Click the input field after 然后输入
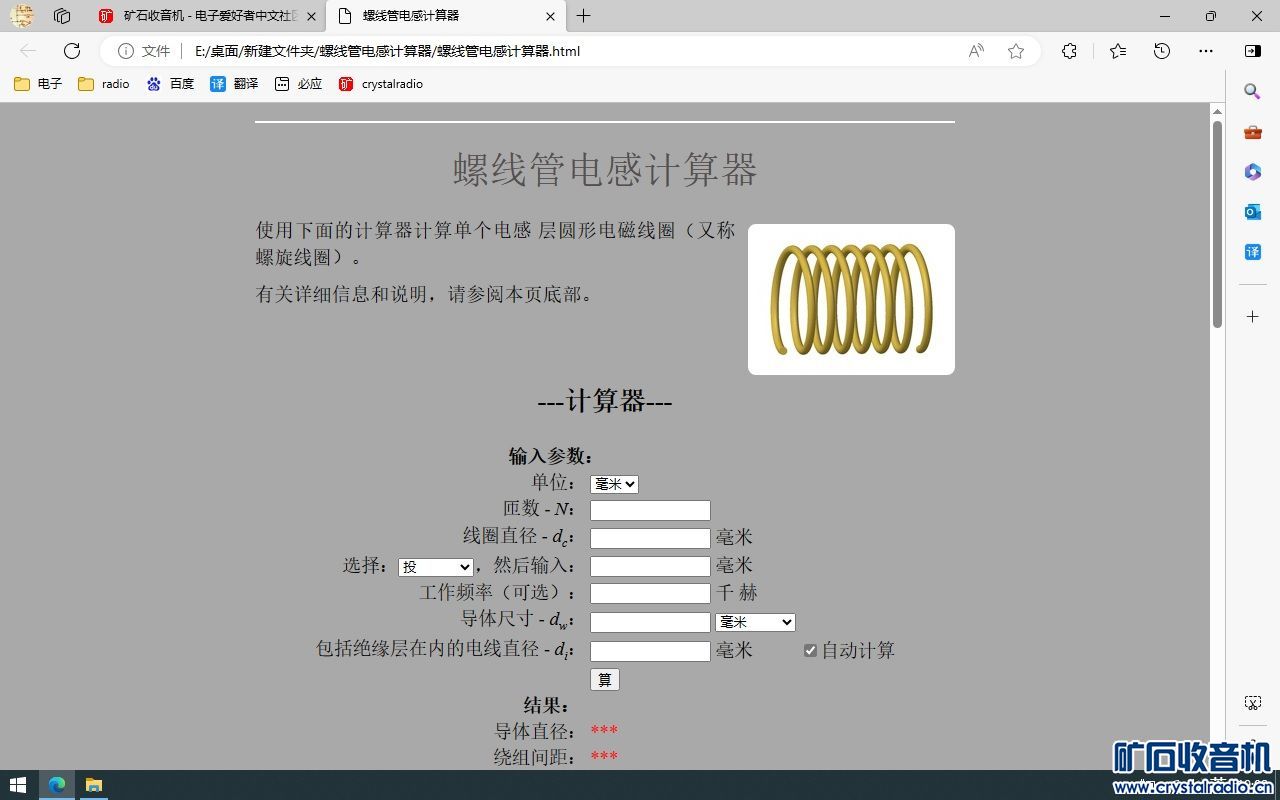1280x800 pixels. [x=650, y=567]
